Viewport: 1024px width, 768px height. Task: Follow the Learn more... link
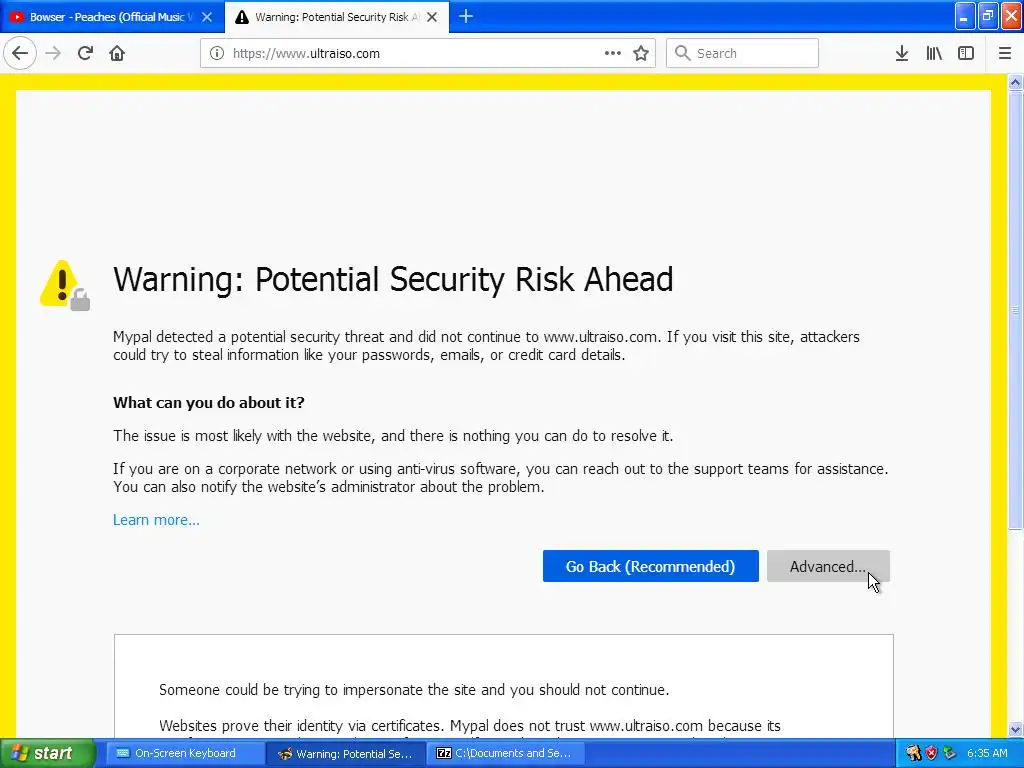coord(156,520)
